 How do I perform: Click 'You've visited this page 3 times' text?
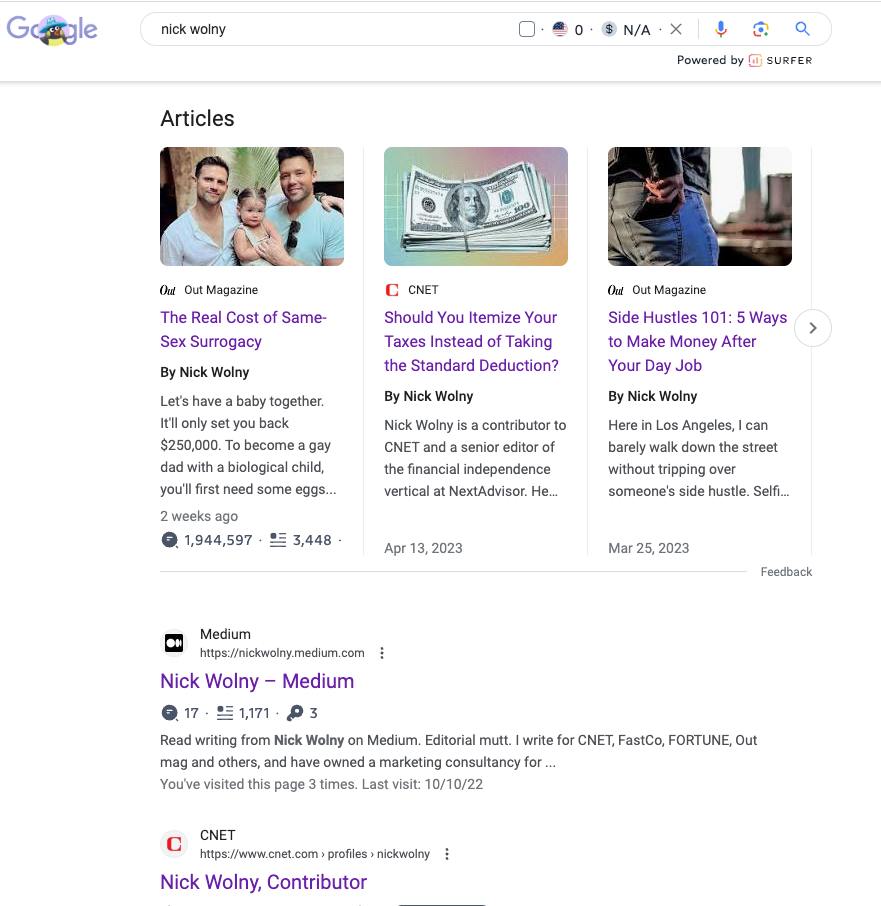[258, 784]
